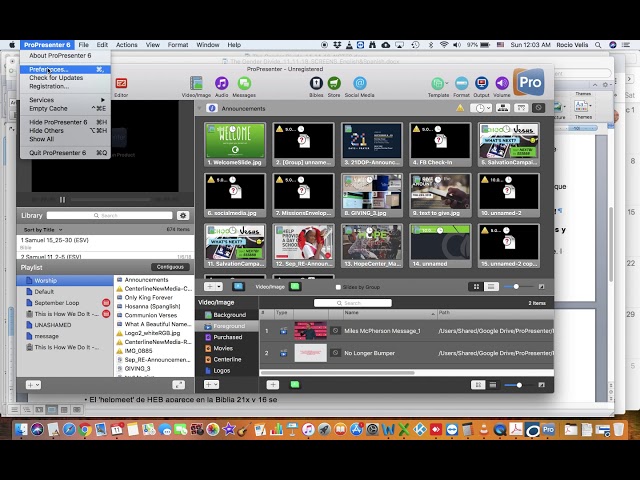This screenshot has height=480, width=640.
Task: Open the Messages toolbar icon
Action: 244,84
